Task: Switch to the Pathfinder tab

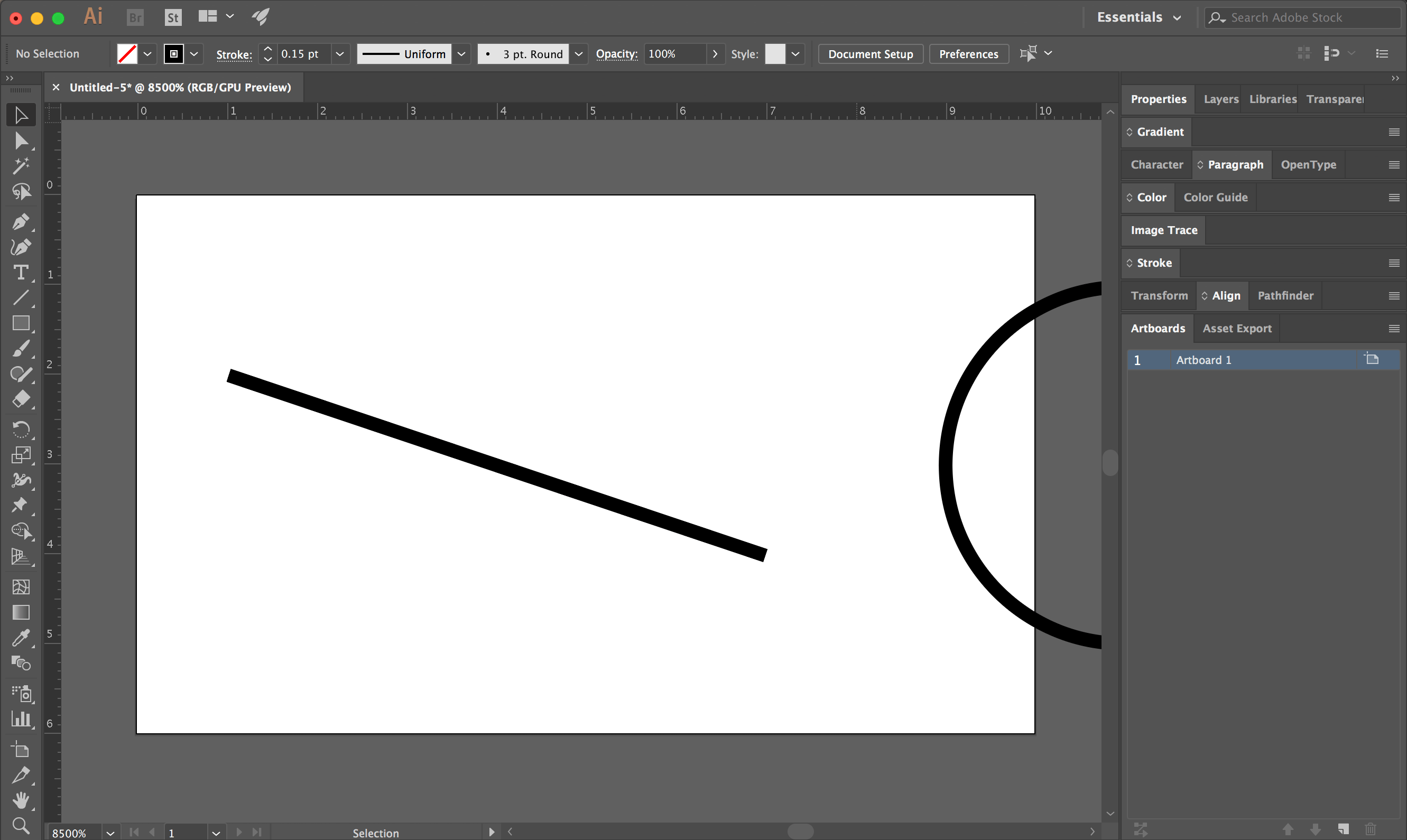Action: pos(1285,295)
